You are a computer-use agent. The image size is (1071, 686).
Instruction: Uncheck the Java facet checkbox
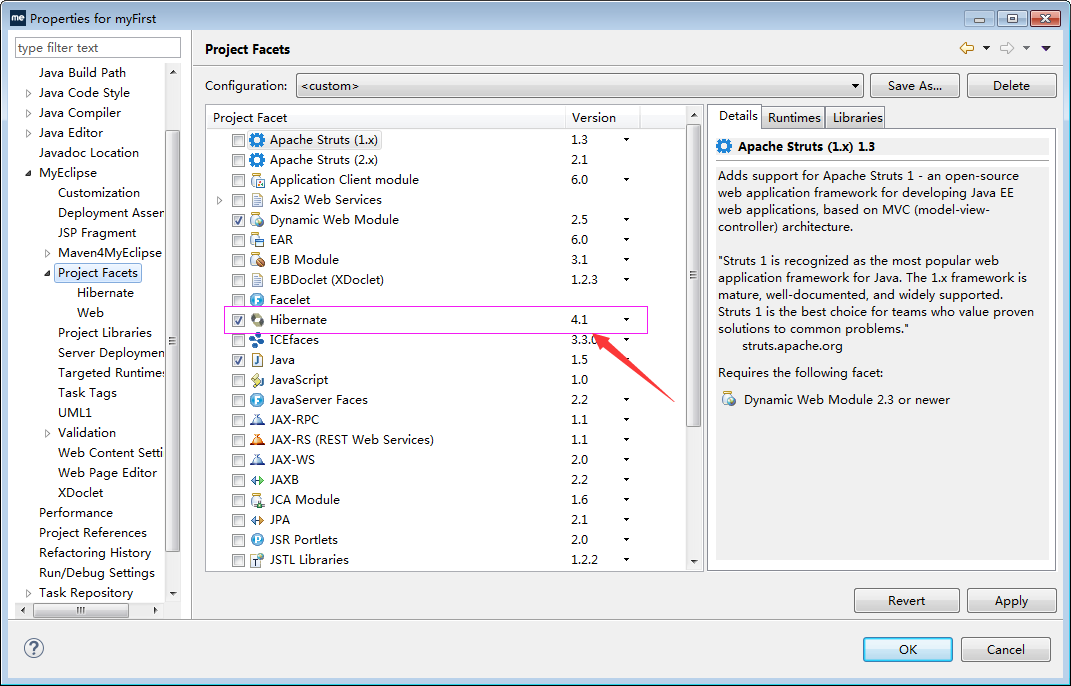tap(238, 361)
